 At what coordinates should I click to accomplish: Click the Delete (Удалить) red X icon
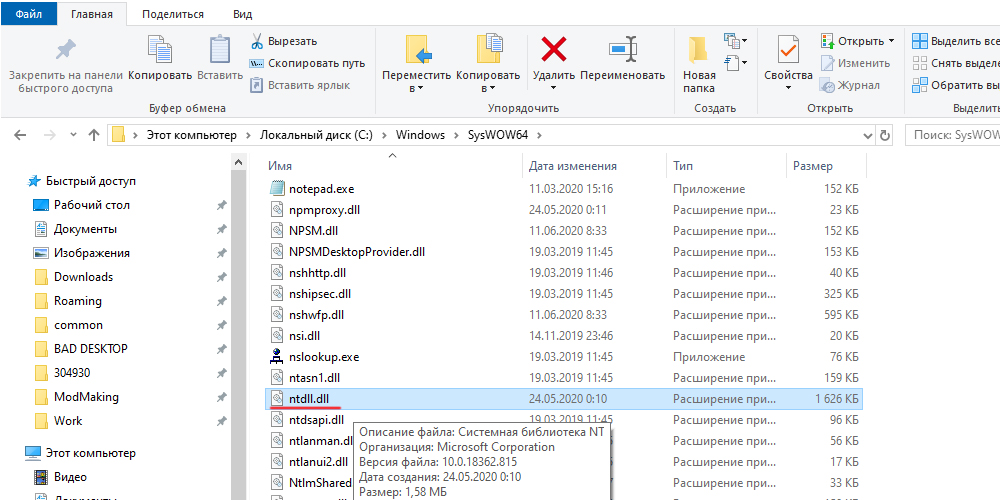pyautogui.click(x=553, y=50)
